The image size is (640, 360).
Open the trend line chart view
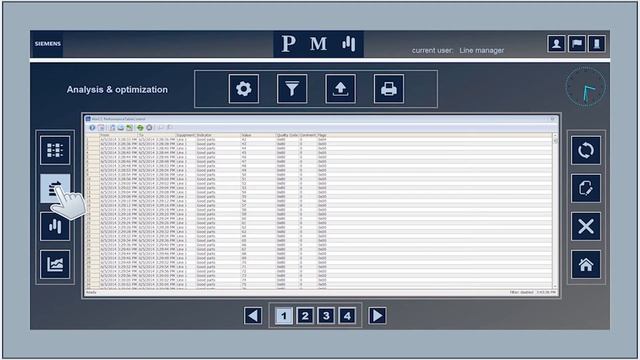point(55,264)
